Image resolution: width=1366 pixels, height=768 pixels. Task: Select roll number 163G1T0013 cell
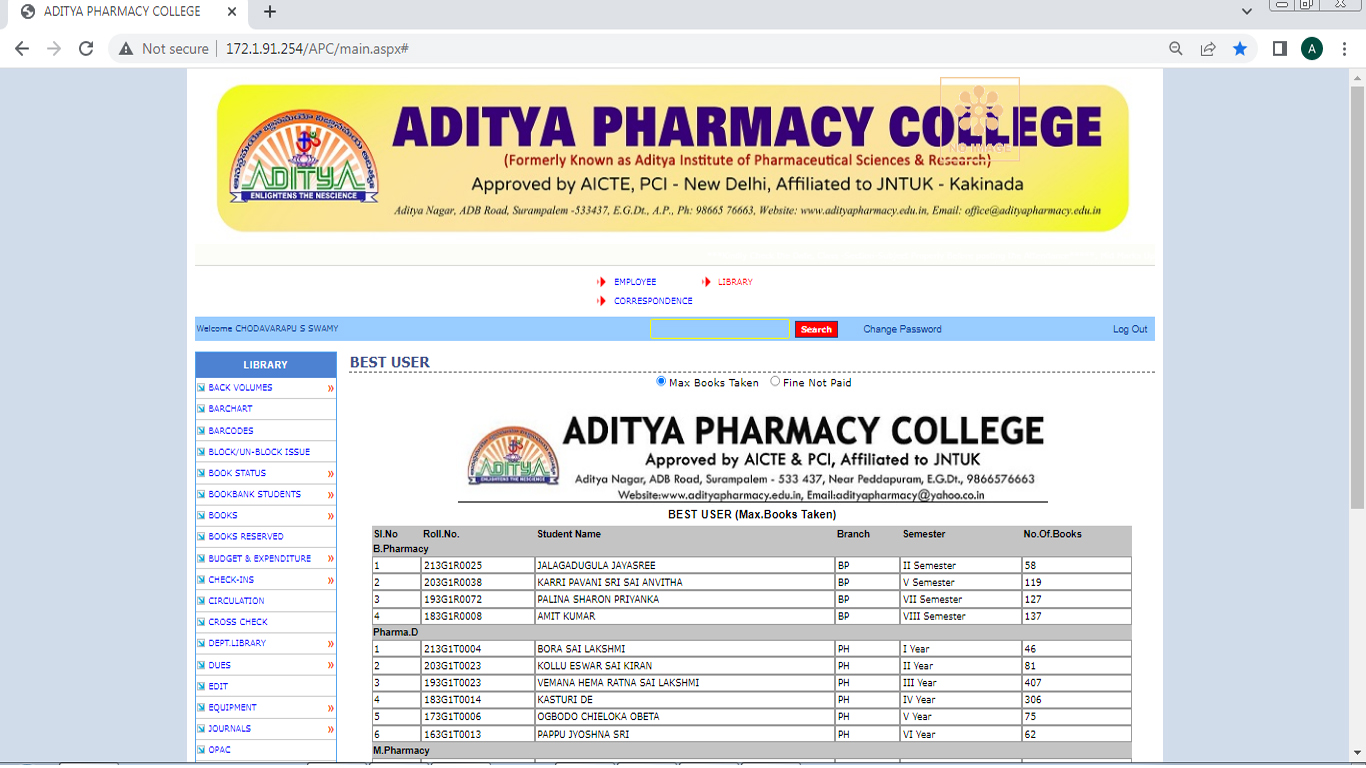[x=478, y=734]
